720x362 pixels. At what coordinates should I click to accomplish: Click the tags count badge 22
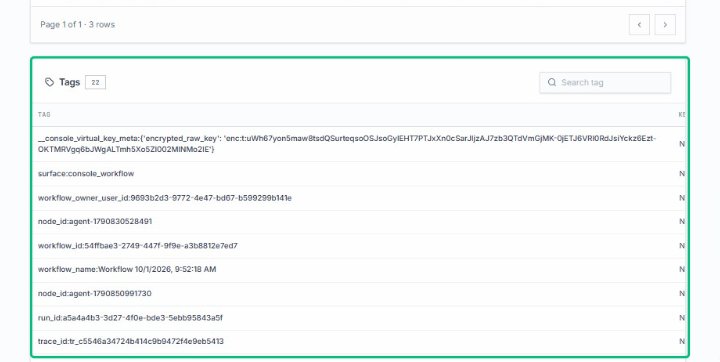96,82
